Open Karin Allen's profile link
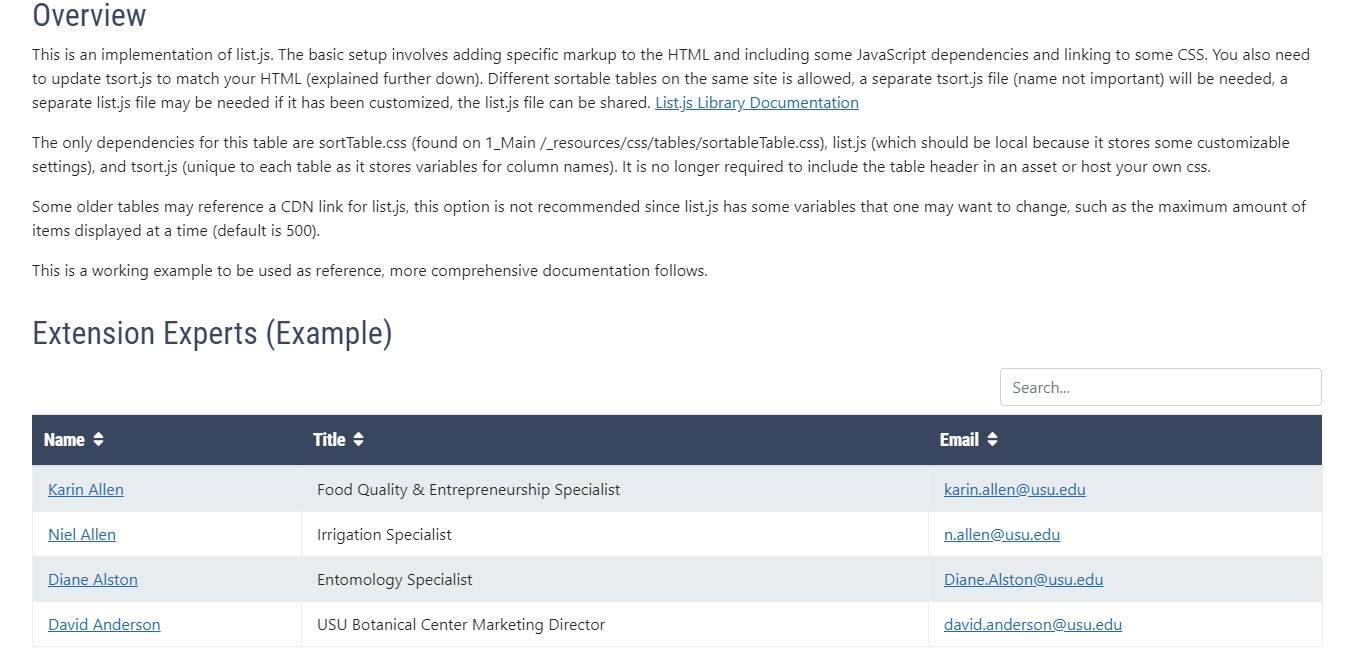Screen dimensions: 1352x656 pyautogui.click(x=86, y=490)
